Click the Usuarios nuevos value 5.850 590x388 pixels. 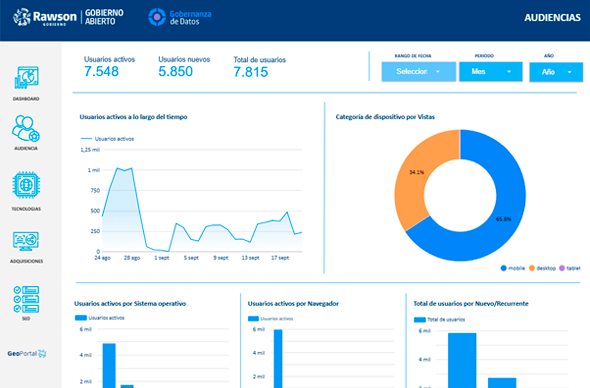pyautogui.click(x=175, y=72)
